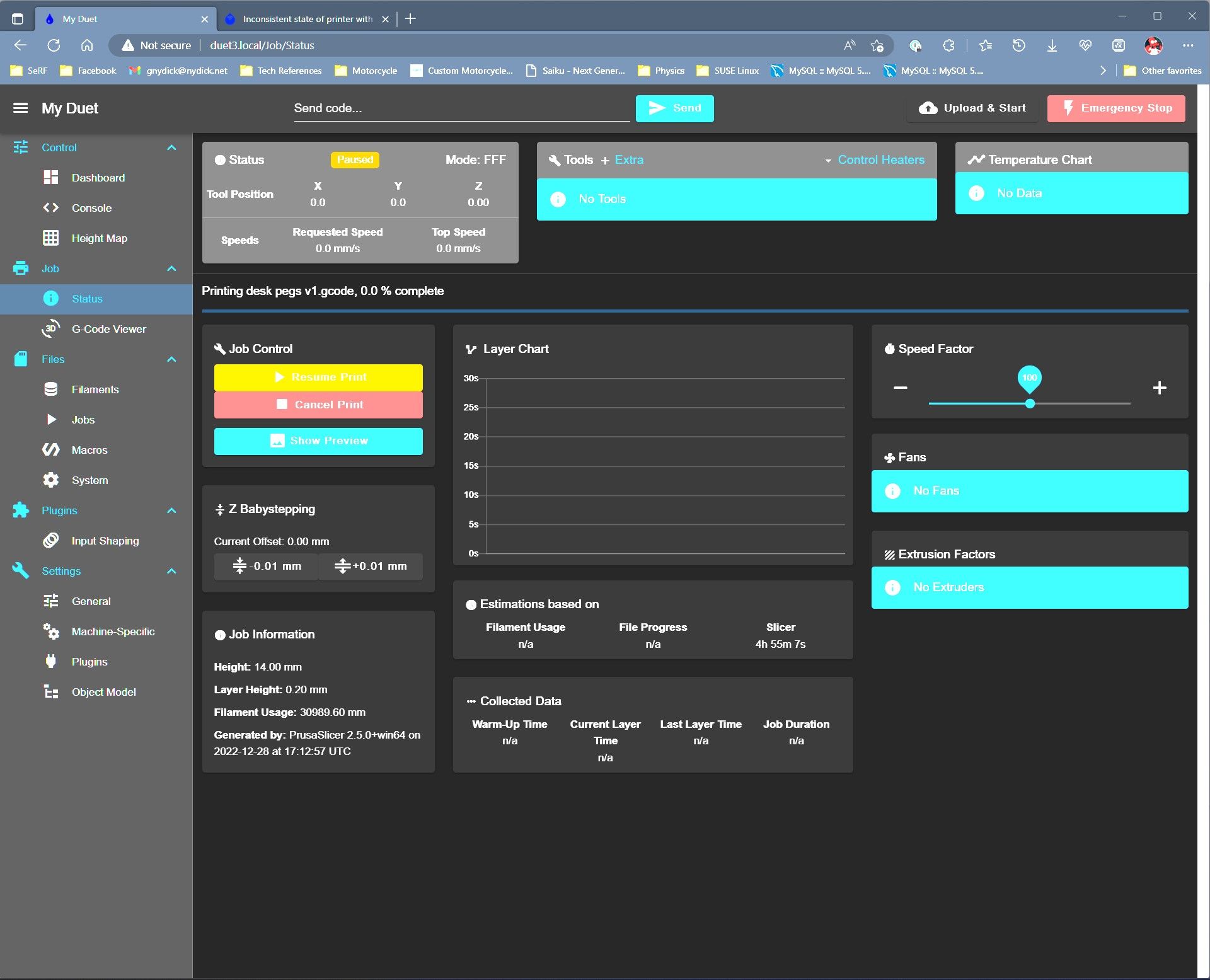Click the Object Model tree icon
The height and width of the screenshot is (980, 1210).
tap(51, 692)
